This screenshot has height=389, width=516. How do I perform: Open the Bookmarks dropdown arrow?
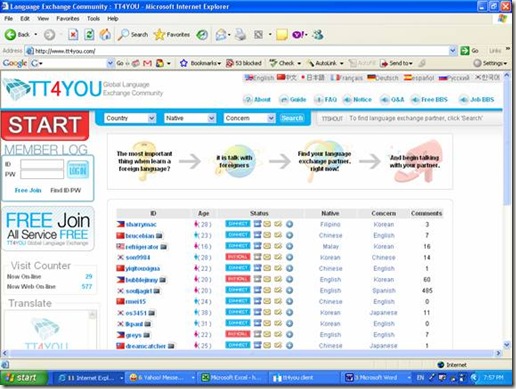point(219,63)
